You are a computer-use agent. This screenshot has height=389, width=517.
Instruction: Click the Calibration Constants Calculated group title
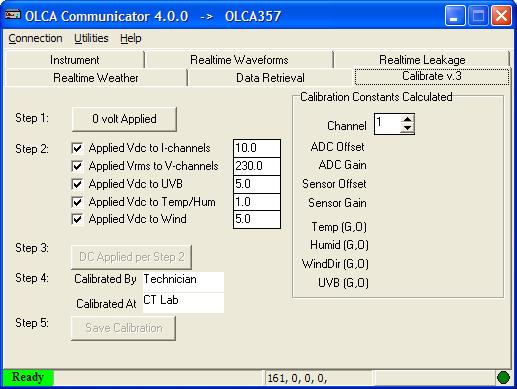pos(376,97)
